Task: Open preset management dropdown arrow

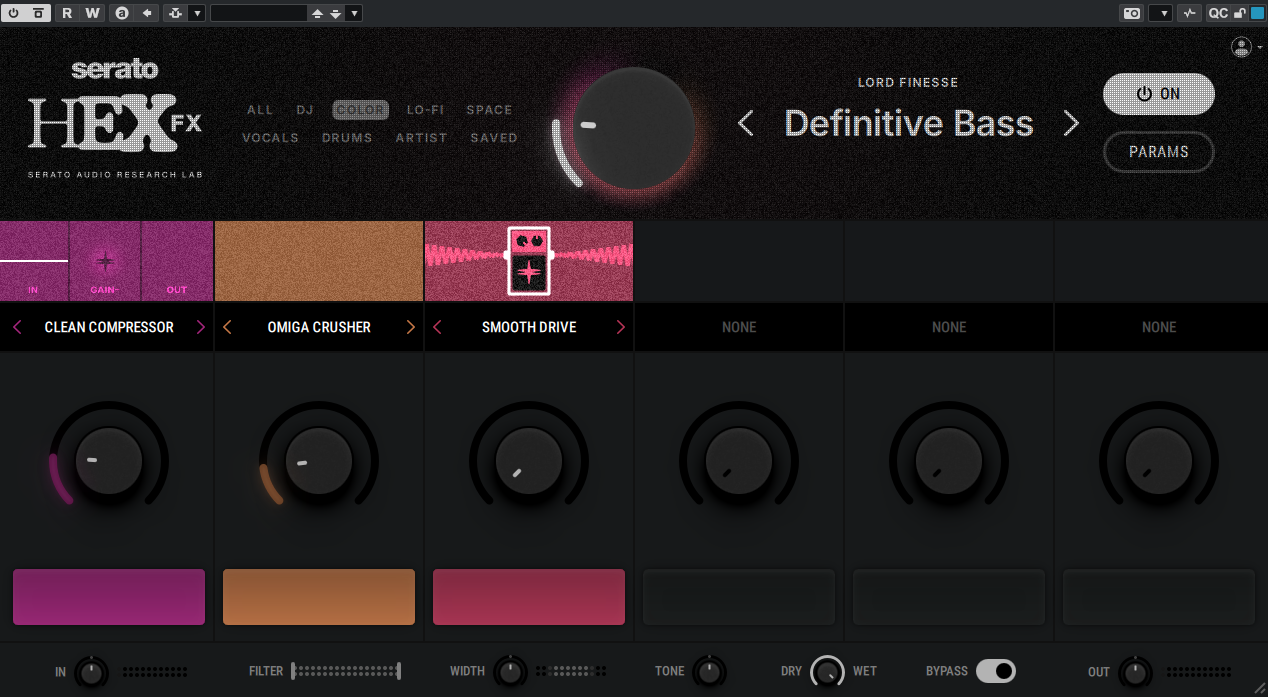Action: [354, 13]
